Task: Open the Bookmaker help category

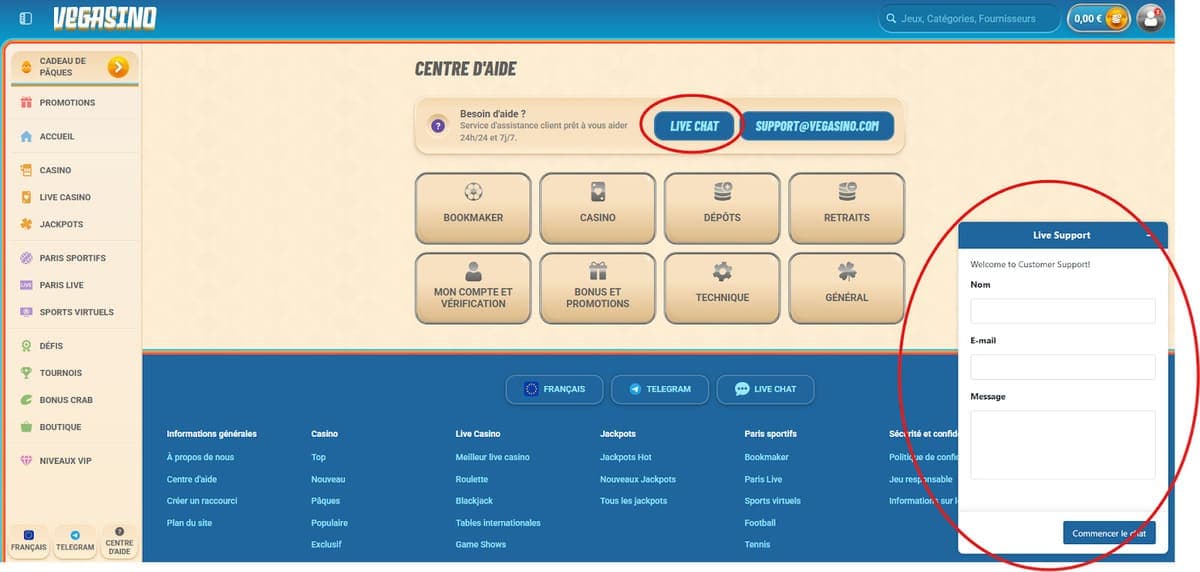Action: 473,208
